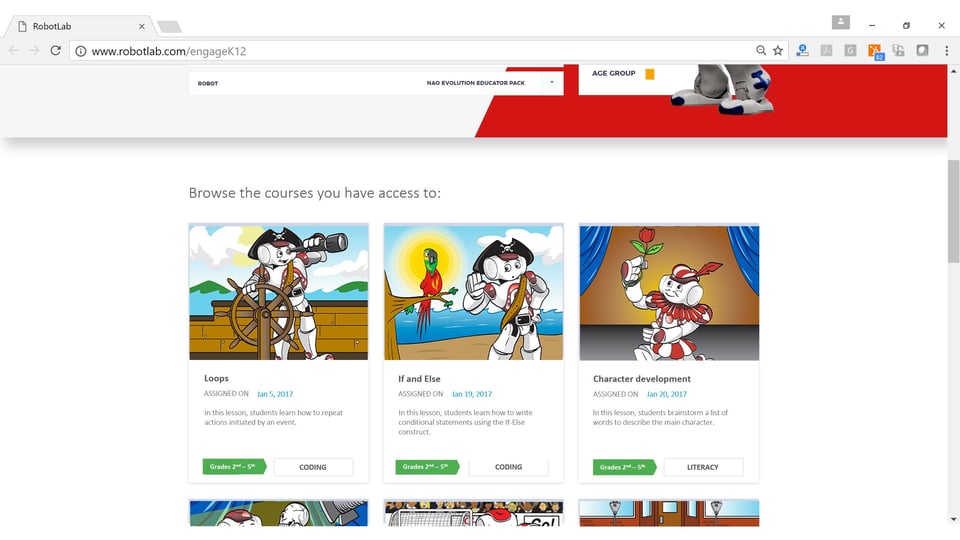960x540 pixels.
Task: Open a new tab
Action: point(169,26)
